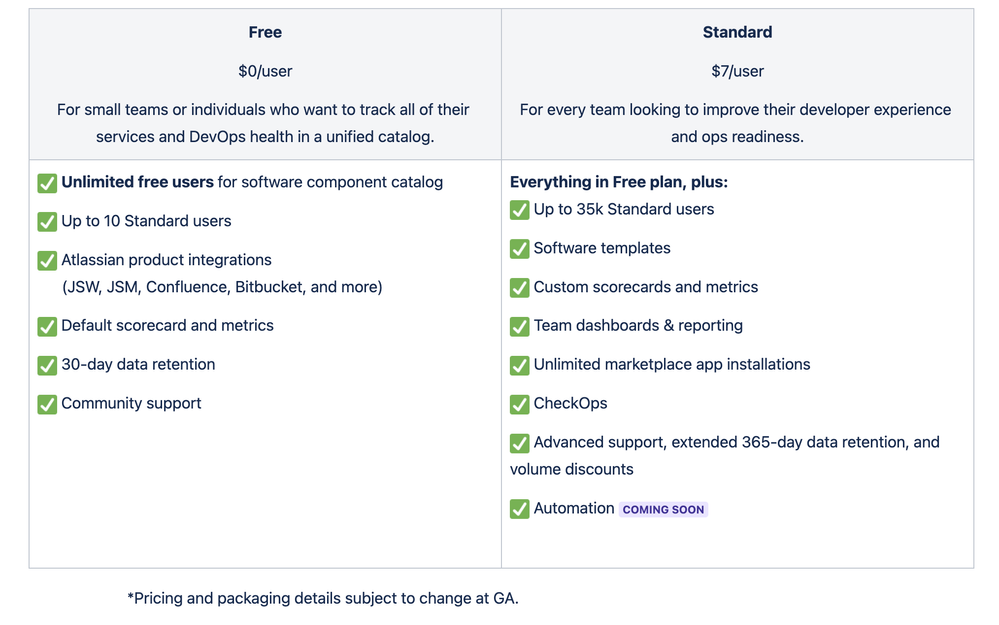Click the Community support checkmark icon
This screenshot has width=999, height=625.
point(47,405)
